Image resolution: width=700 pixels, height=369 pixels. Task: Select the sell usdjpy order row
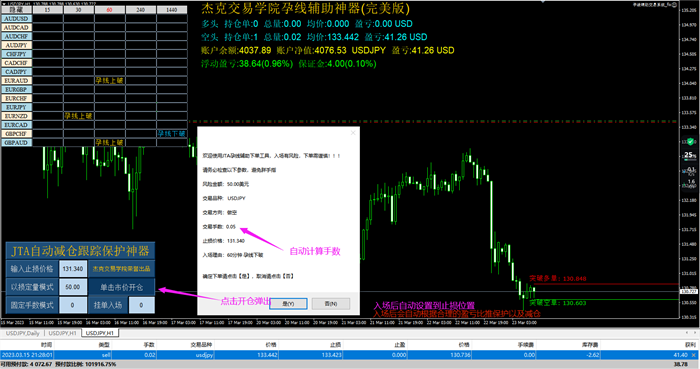pyautogui.click(x=348, y=355)
